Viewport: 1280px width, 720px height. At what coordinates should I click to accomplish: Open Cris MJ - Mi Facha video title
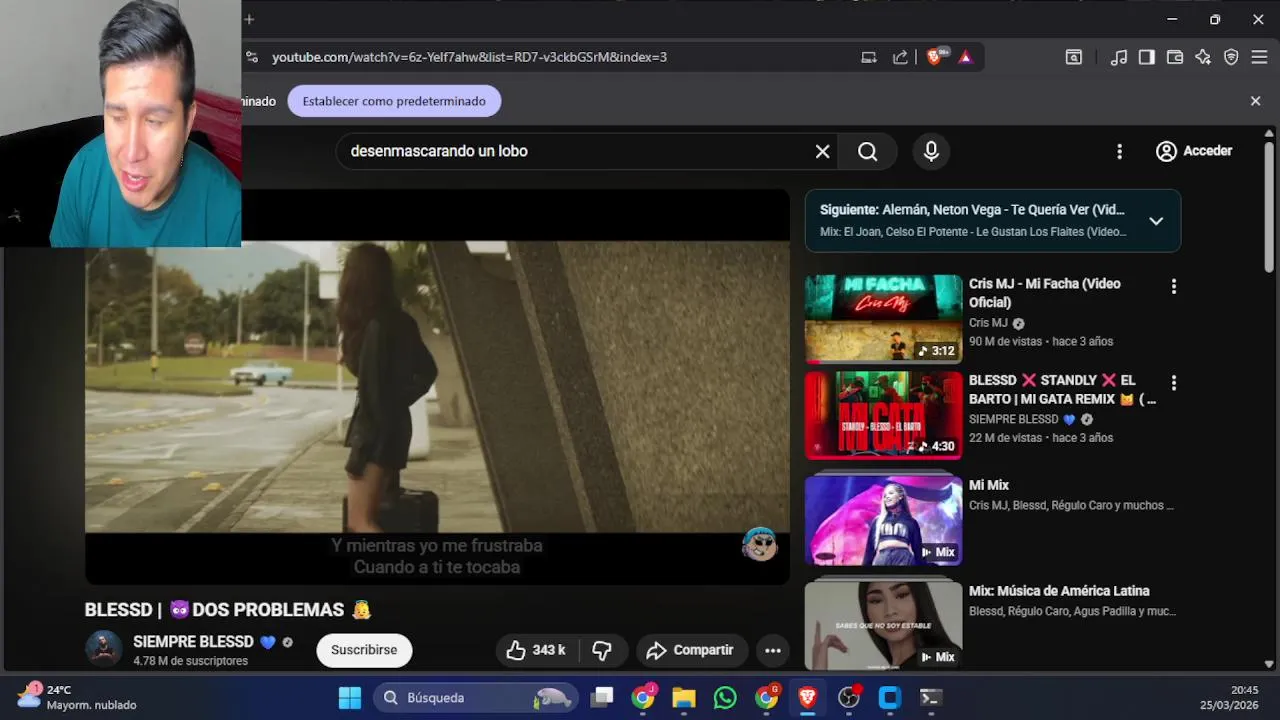(1044, 293)
